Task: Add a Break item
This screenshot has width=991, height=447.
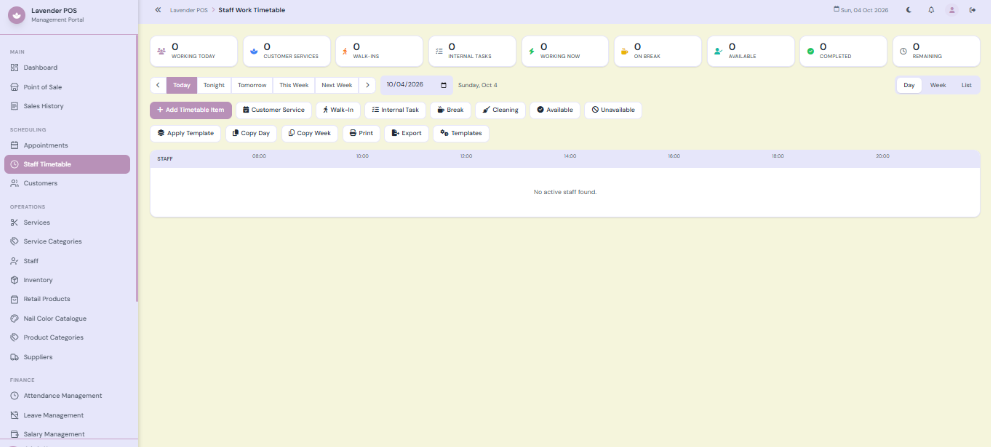Action: (451, 110)
